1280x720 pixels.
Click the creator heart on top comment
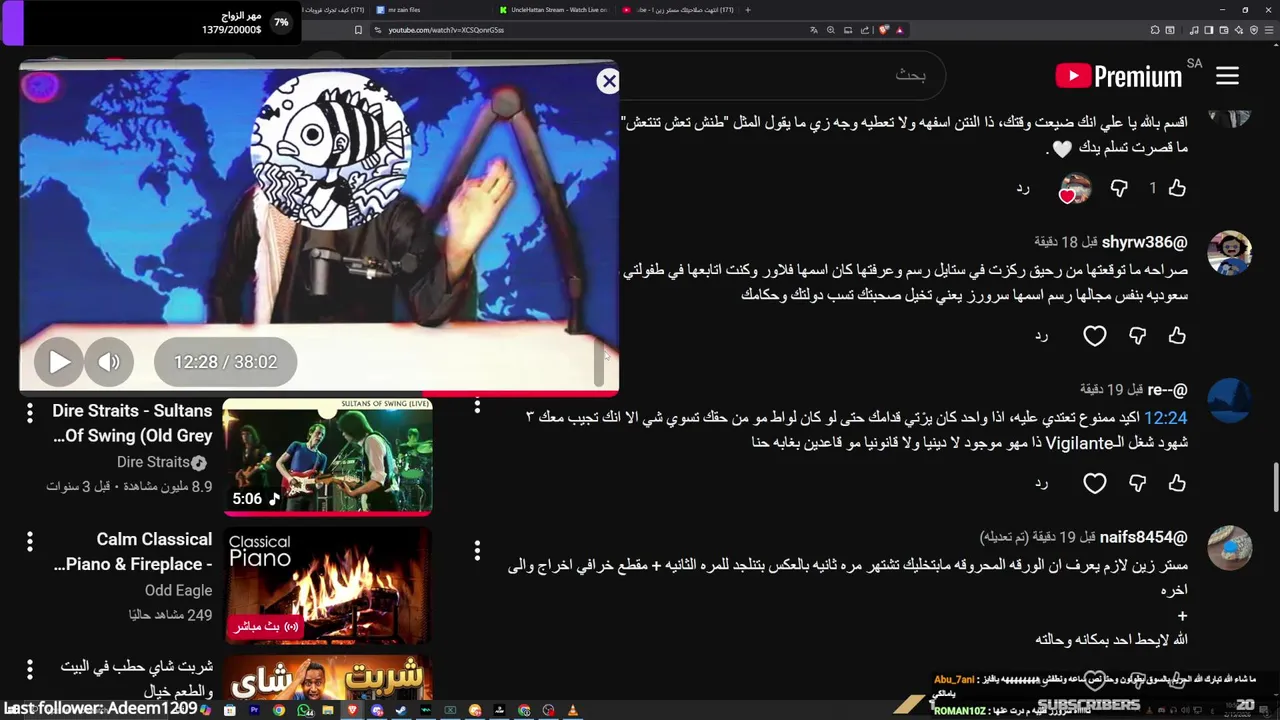click(1075, 188)
